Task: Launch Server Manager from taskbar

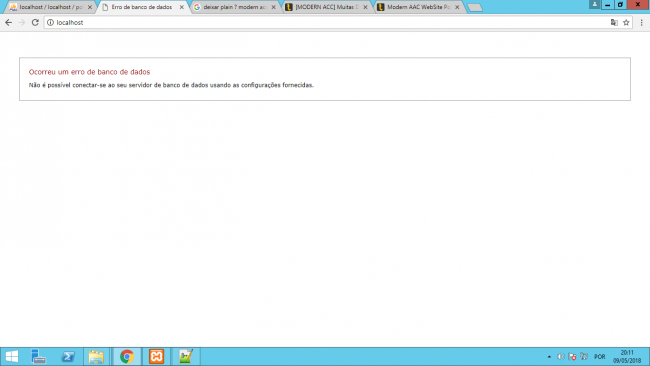Action: (x=39, y=356)
